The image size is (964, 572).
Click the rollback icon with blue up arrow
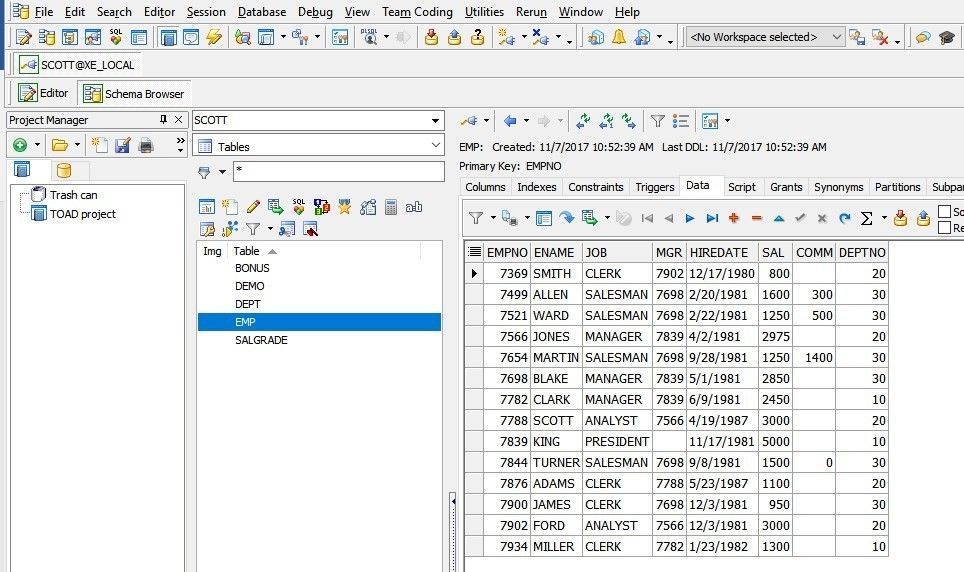pos(454,38)
